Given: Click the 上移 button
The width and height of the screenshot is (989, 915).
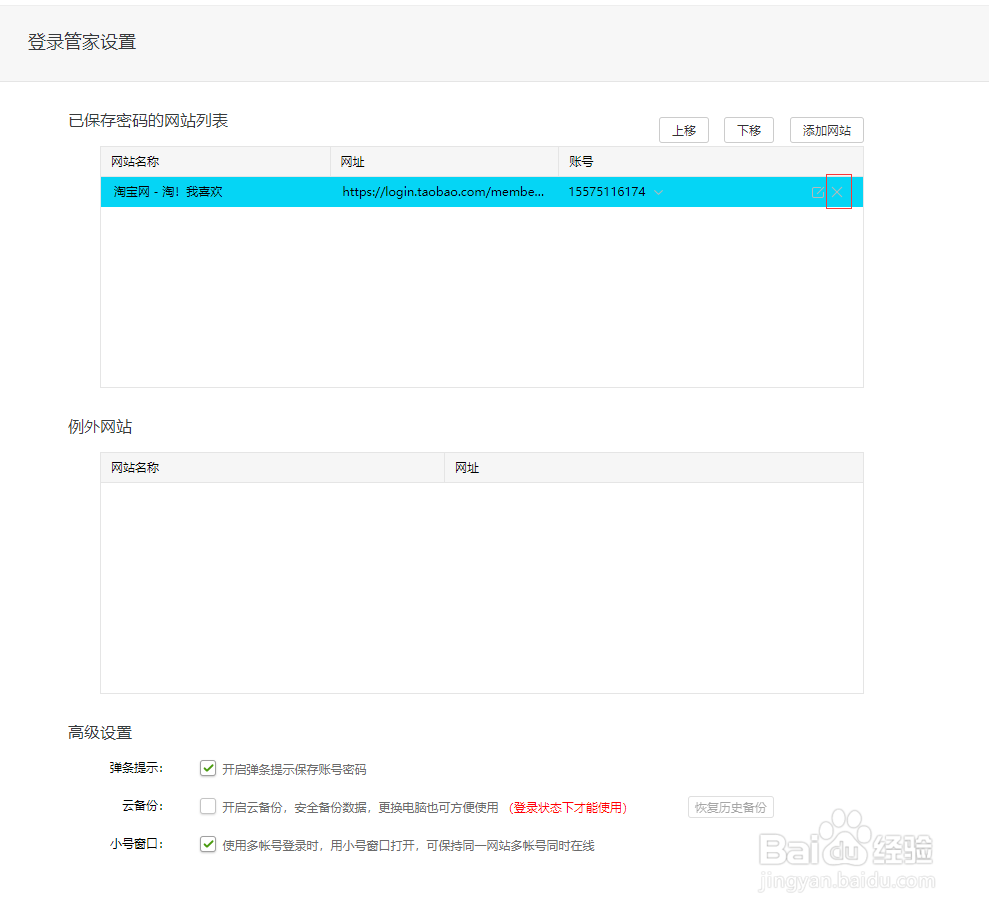Looking at the screenshot, I should pos(684,130).
